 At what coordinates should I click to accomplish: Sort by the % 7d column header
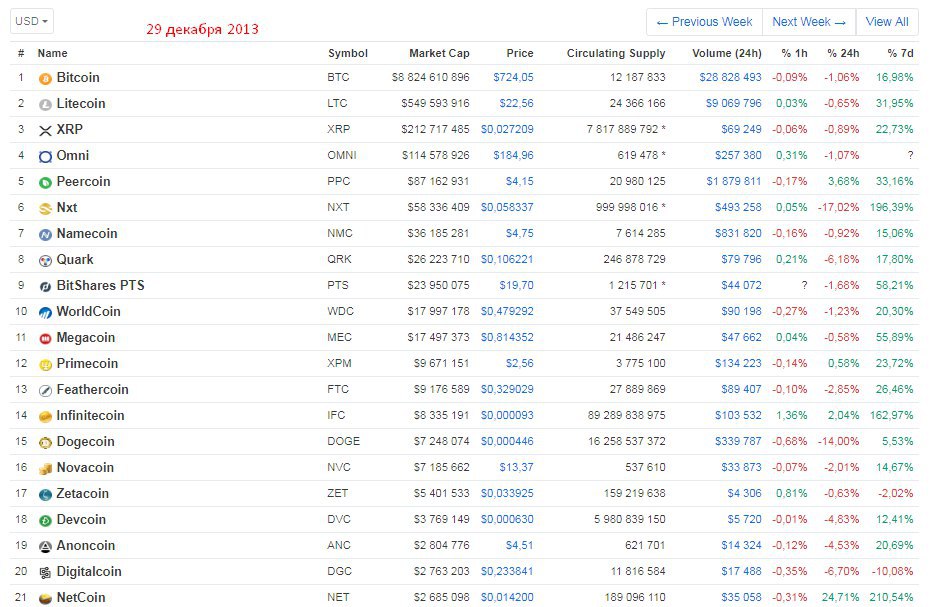[900, 53]
